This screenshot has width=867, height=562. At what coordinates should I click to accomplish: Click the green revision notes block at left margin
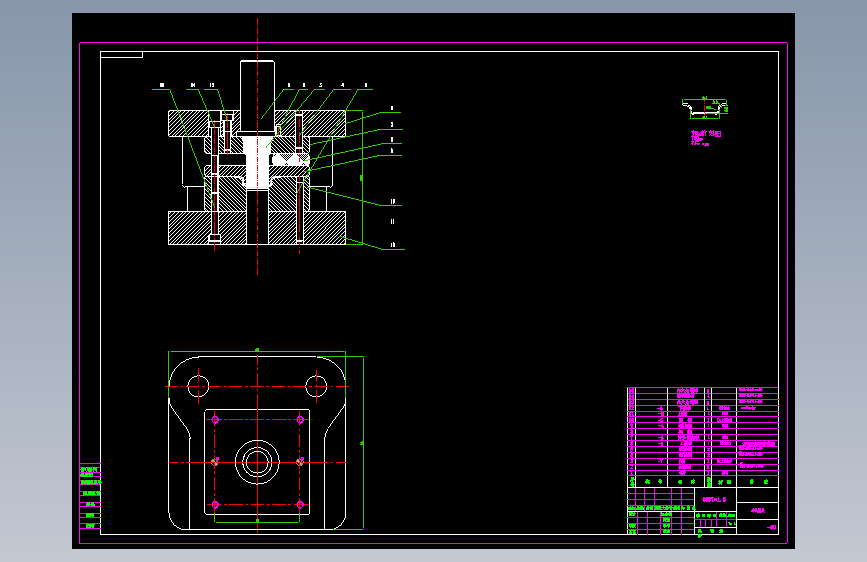[90, 496]
